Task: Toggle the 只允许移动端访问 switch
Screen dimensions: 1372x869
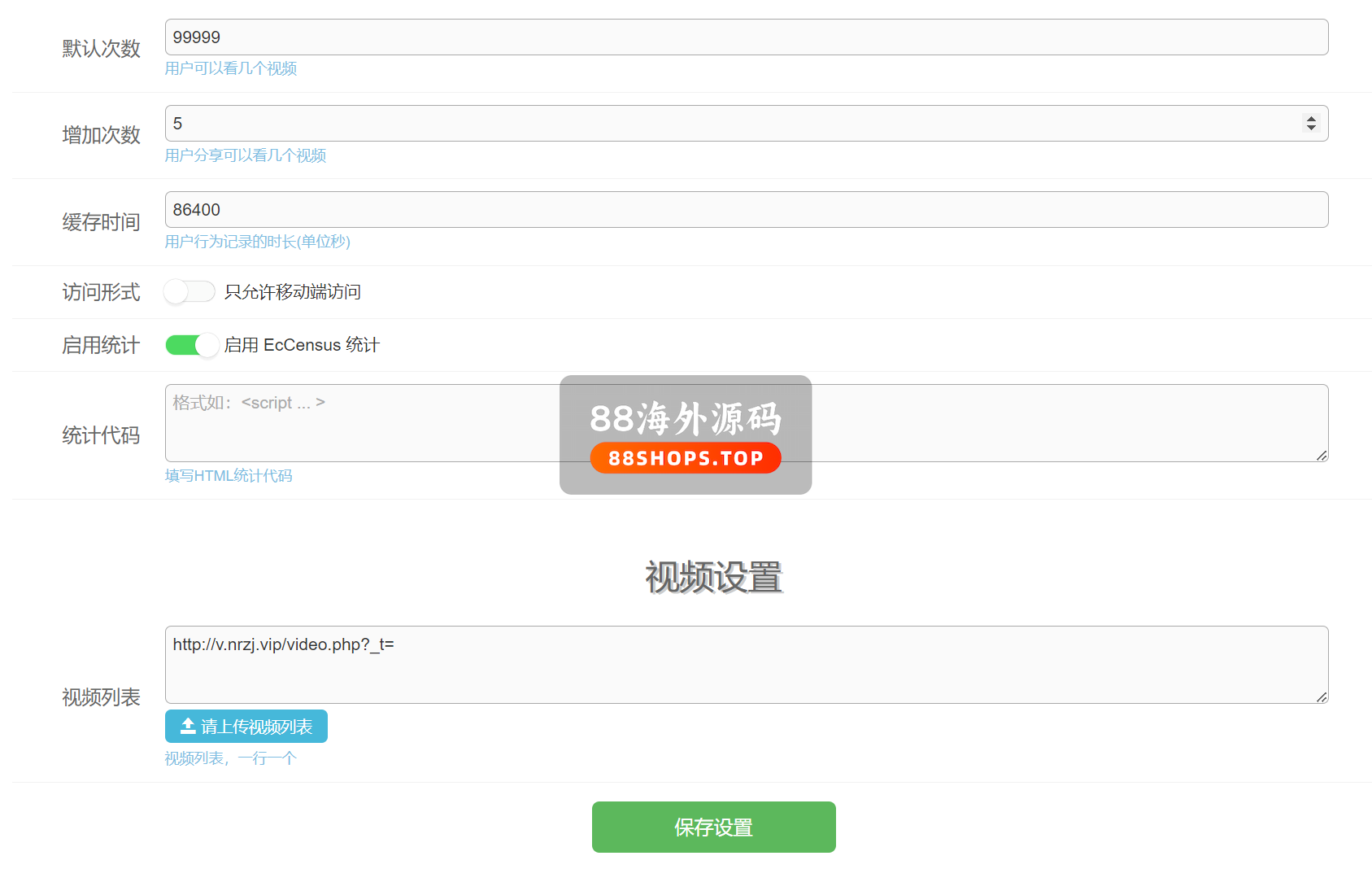Action: (x=189, y=291)
